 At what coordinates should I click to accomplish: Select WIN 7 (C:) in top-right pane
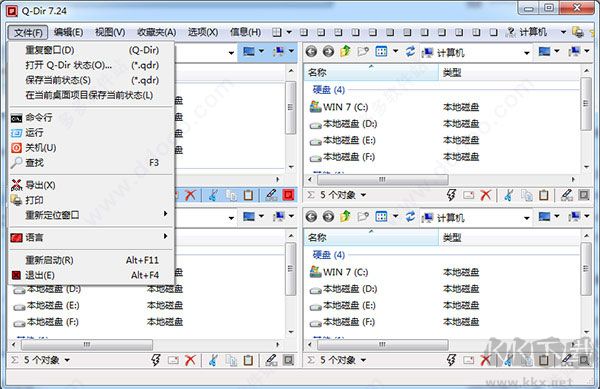click(x=339, y=107)
